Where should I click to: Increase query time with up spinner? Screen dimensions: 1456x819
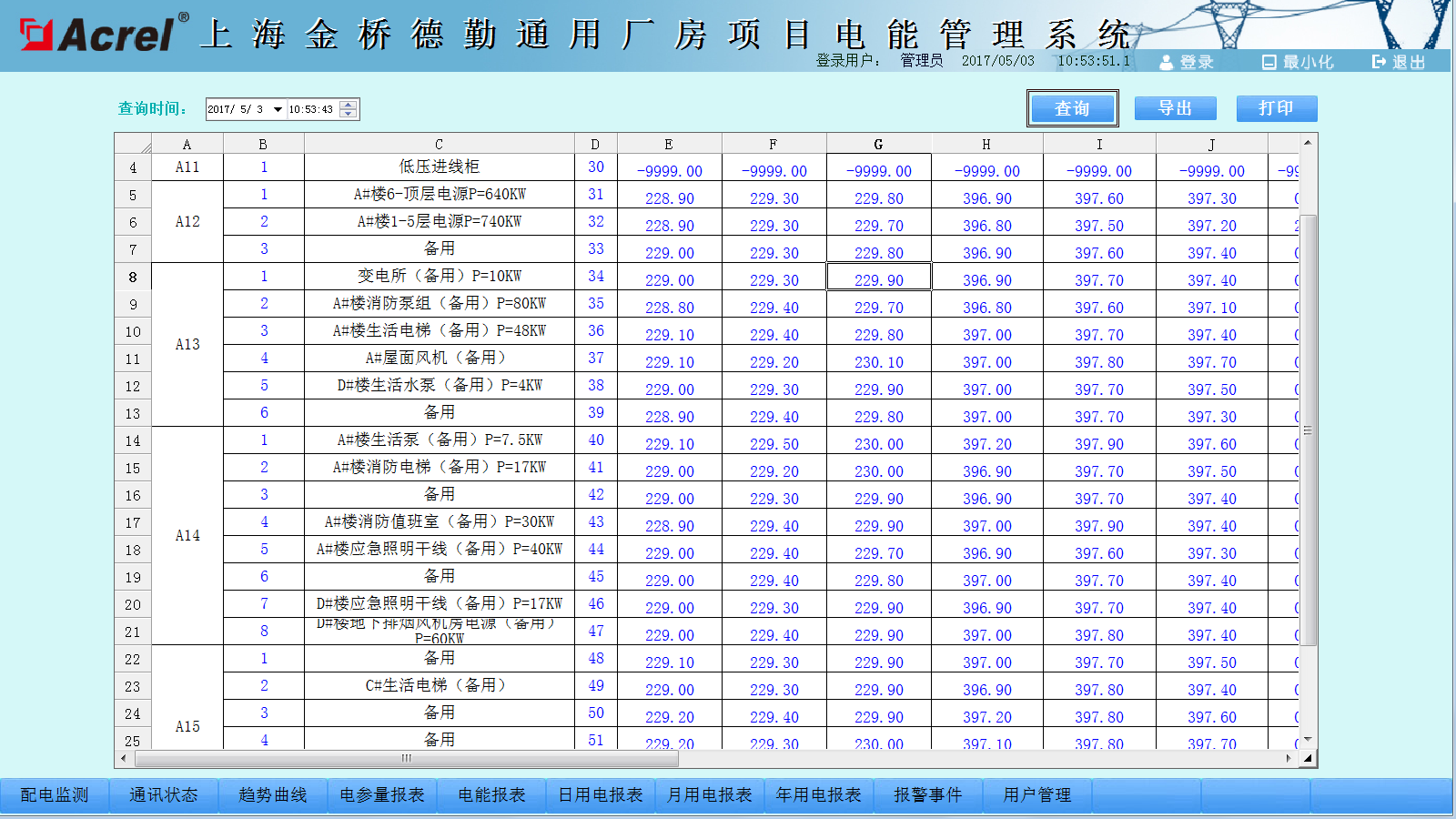[348, 105]
